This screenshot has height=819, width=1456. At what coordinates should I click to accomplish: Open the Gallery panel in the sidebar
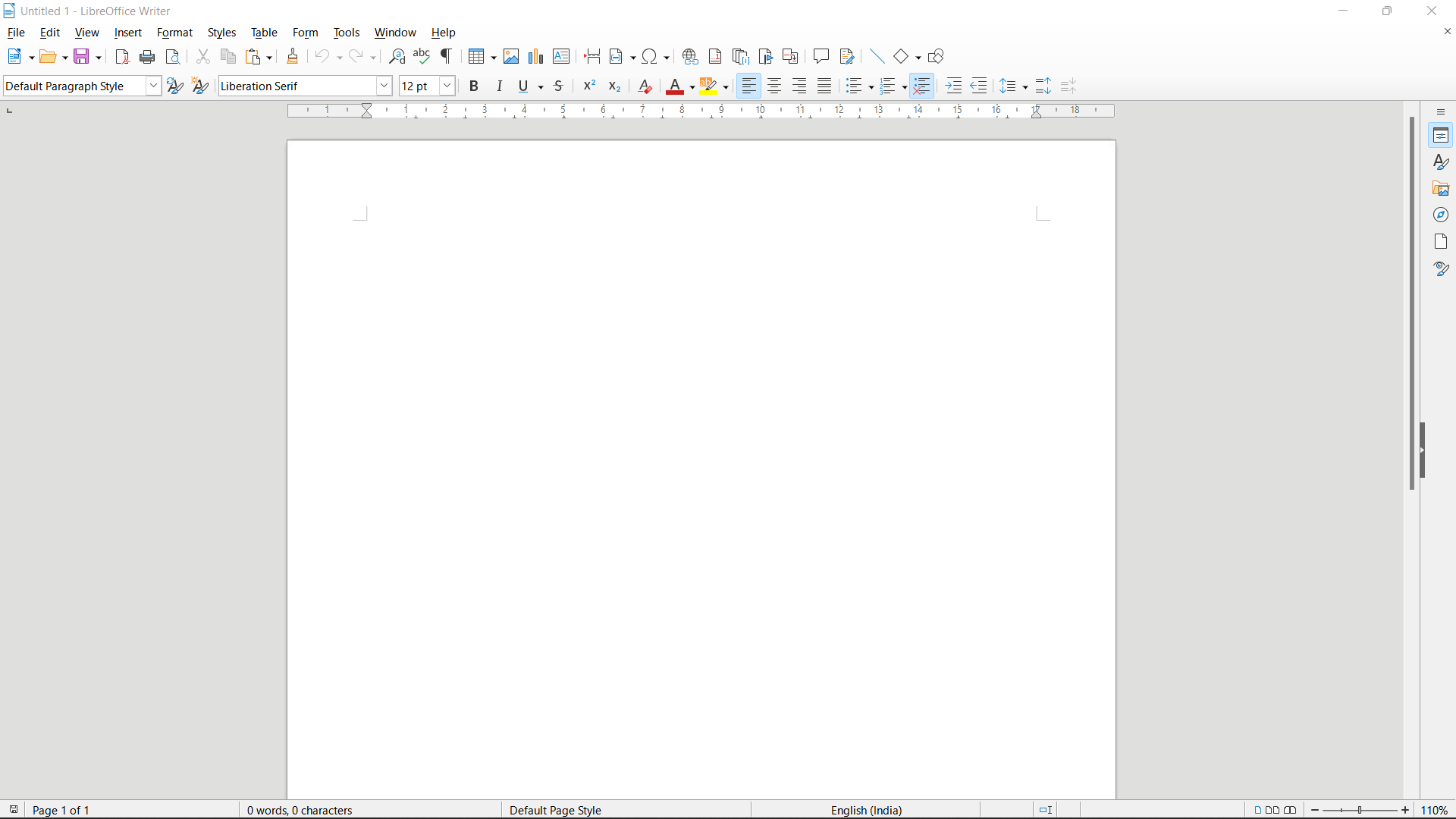click(x=1442, y=188)
